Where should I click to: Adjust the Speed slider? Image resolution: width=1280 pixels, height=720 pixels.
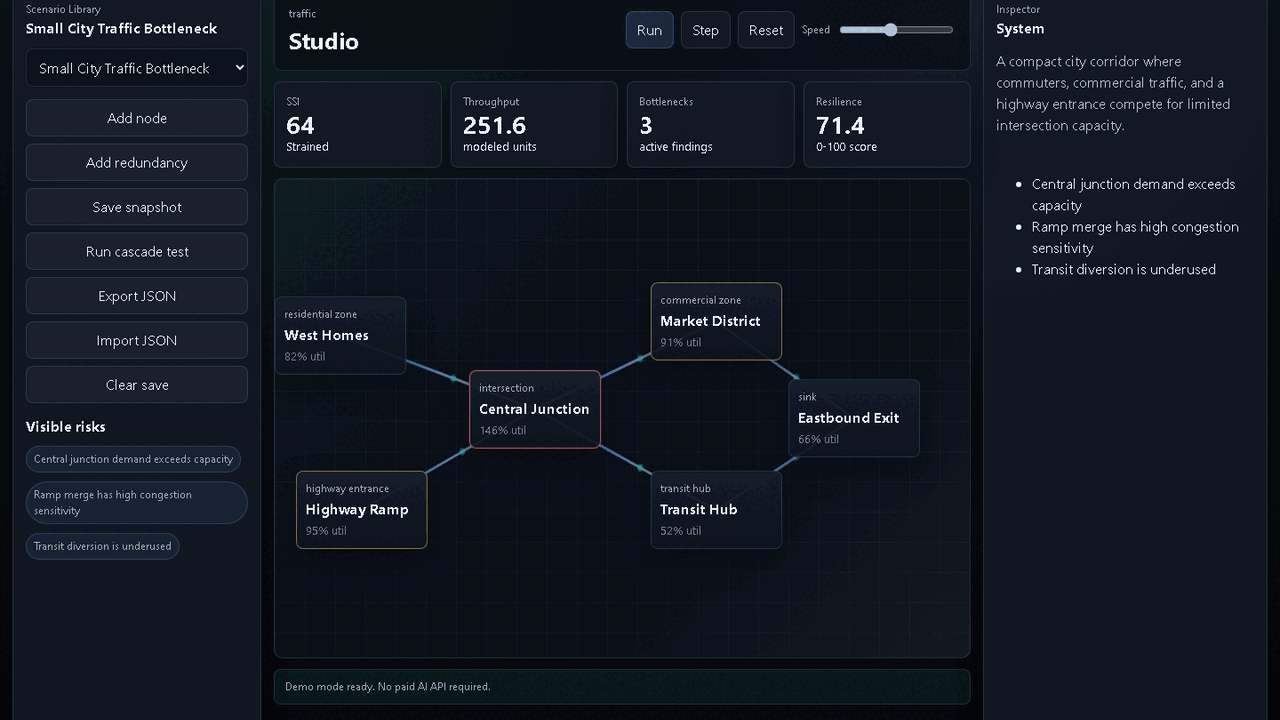pyautogui.click(x=896, y=30)
